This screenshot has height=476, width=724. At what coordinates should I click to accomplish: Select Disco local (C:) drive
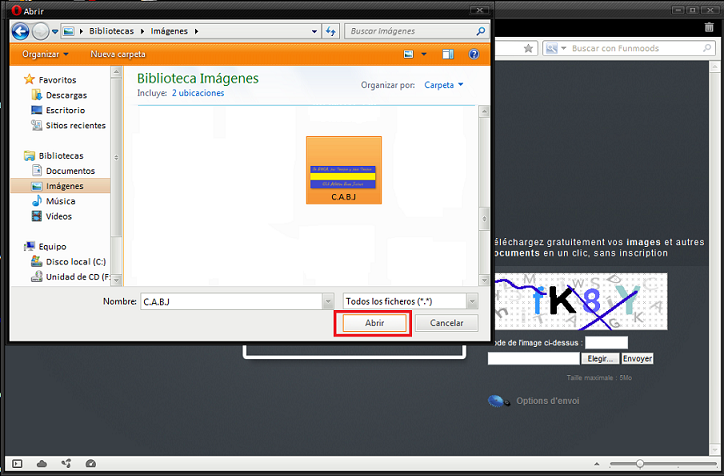click(x=75, y=262)
